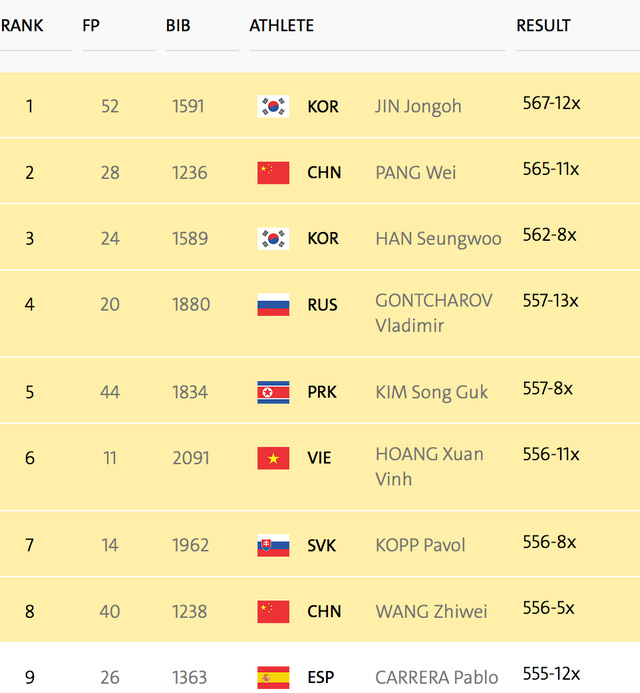Click the Russia flag for GONTCHAROV Vladimir
The height and width of the screenshot is (693, 640).
coord(273,305)
